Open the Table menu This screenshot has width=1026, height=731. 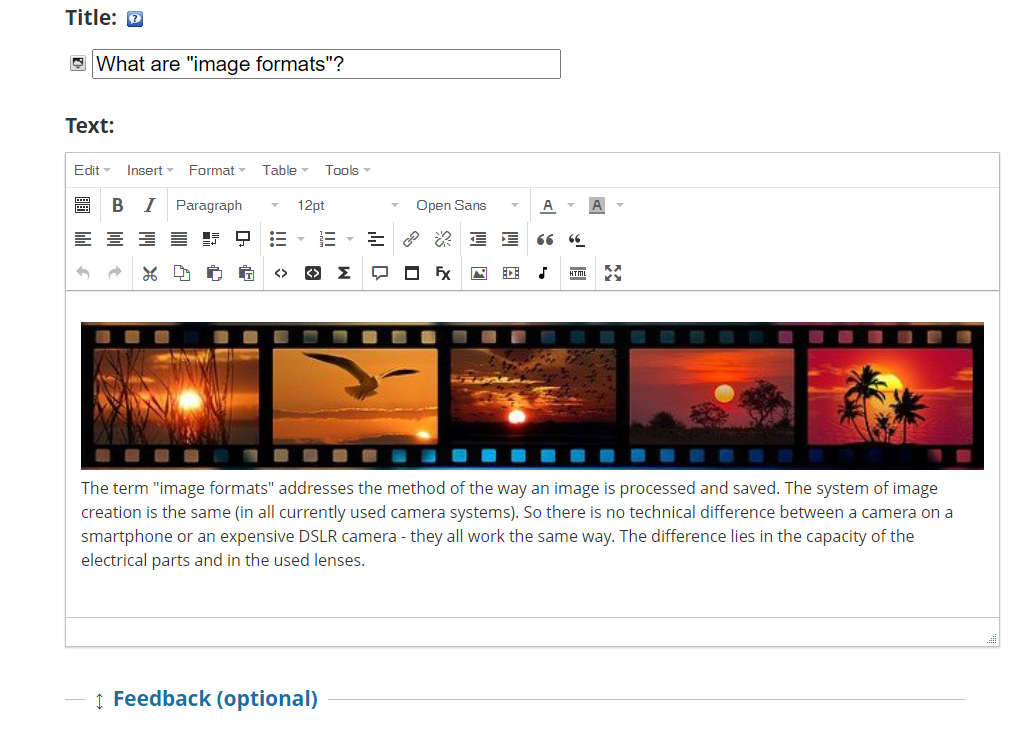[x=285, y=171]
